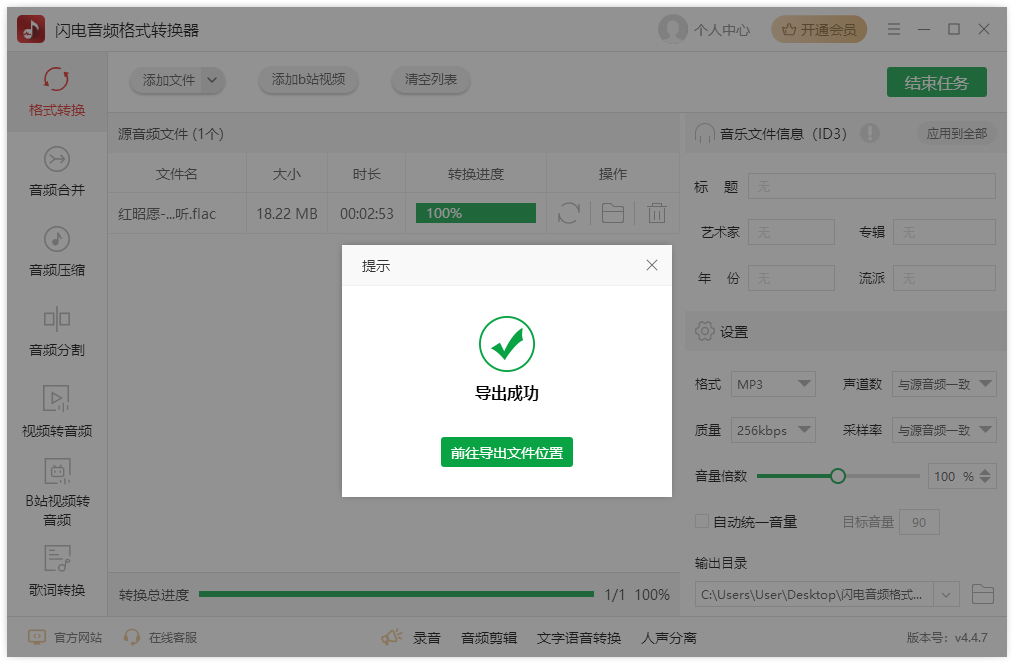Switch to the 音频分割 tool
The width and height of the screenshot is (1014, 664).
57,333
